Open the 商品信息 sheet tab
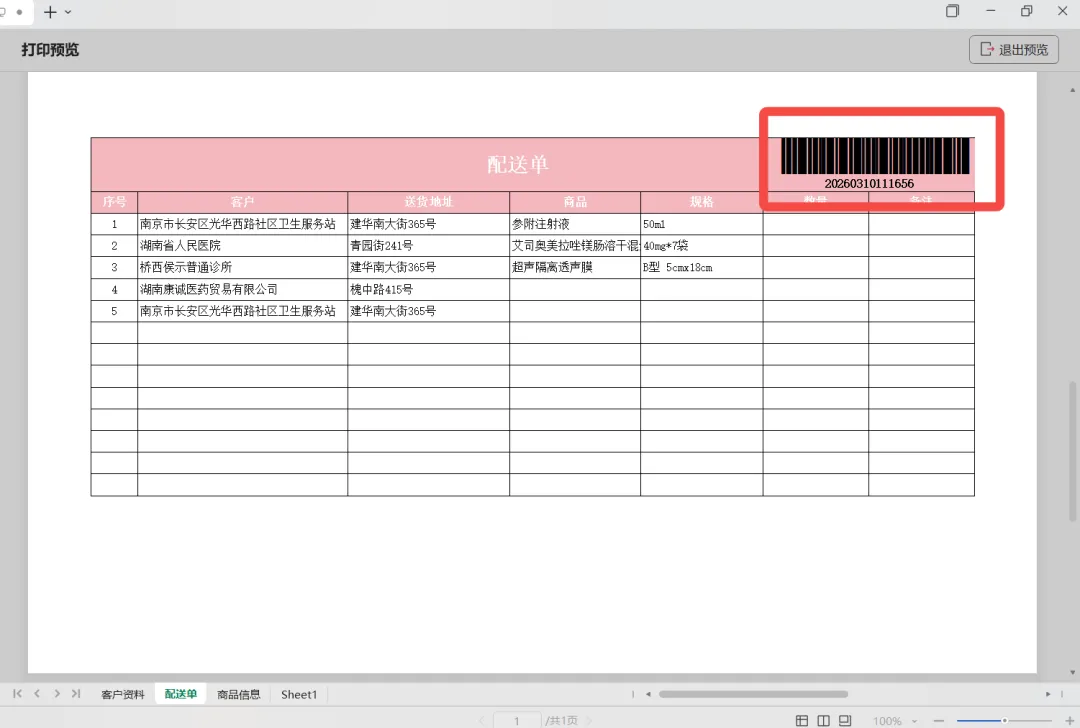 click(238, 694)
